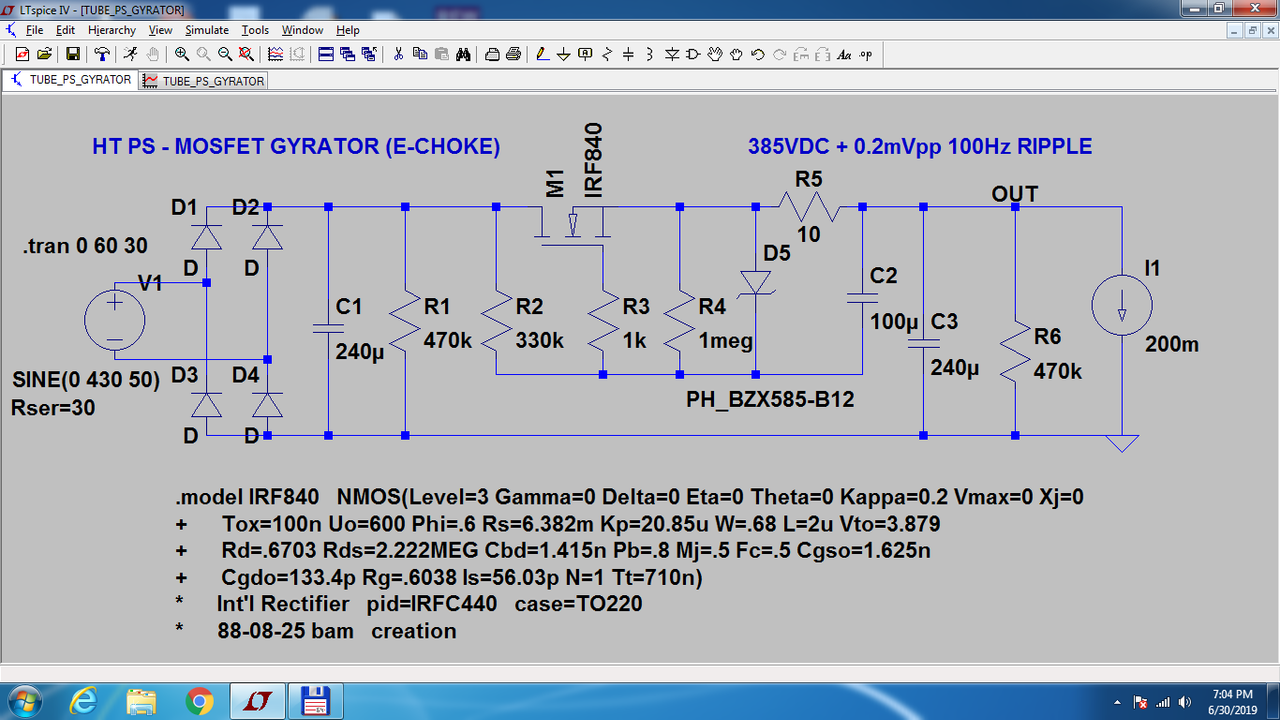The image size is (1280, 720).
Task: Select the Cut scissors tool
Action: pyautogui.click(x=398, y=54)
